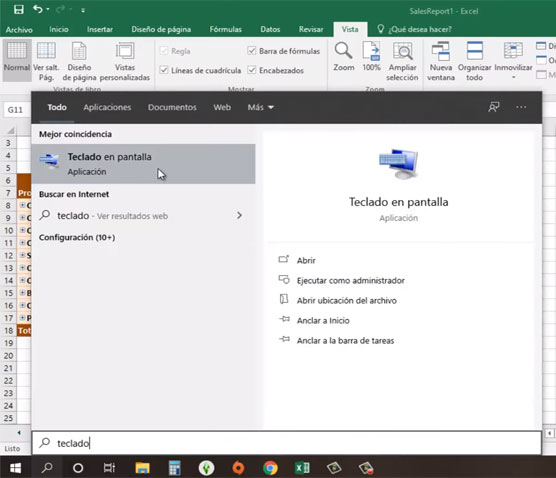Image resolution: width=556 pixels, height=478 pixels.
Task: Expand the outline group on row 12
Action: pyautogui.click(x=22, y=255)
